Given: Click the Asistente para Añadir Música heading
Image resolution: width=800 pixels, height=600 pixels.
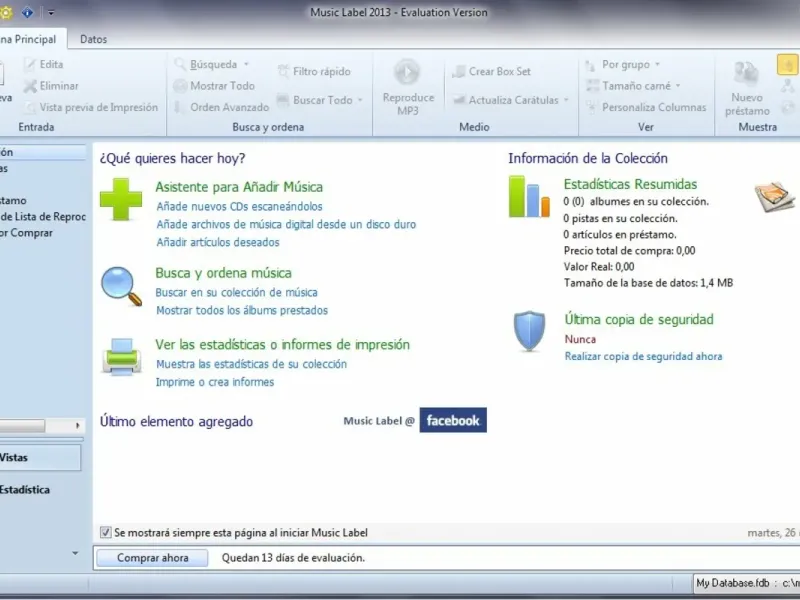Looking at the screenshot, I should pos(239,187).
